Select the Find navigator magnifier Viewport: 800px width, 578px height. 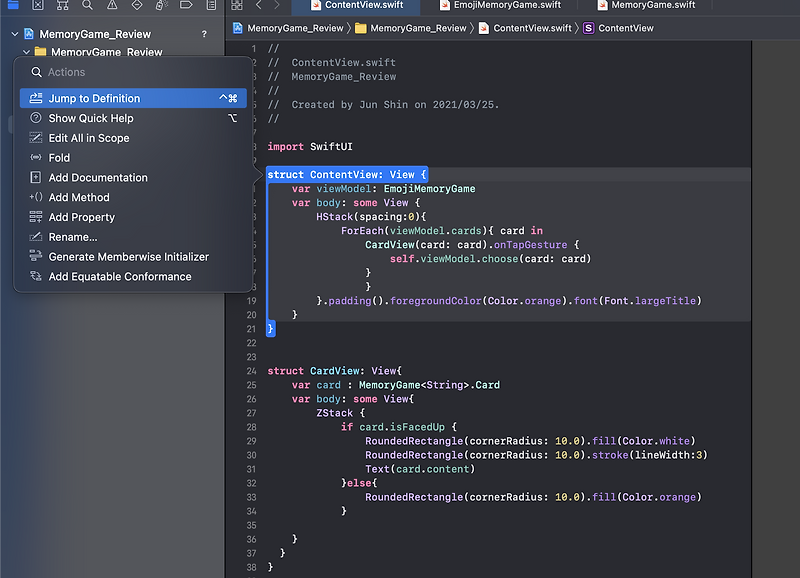(x=89, y=8)
